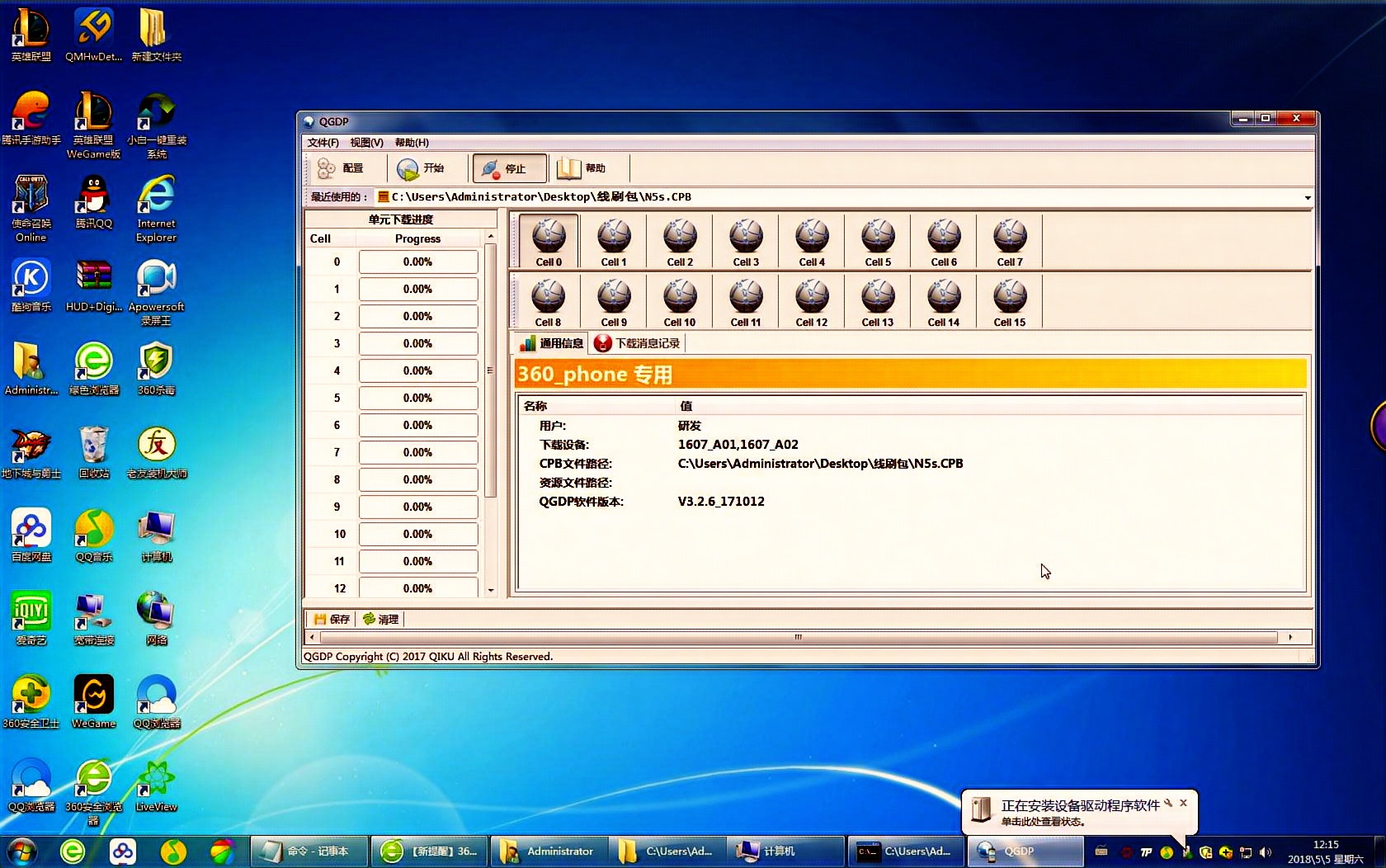Select the Cell 15 download unit icon
The height and width of the screenshot is (868, 1386).
coord(1010,302)
